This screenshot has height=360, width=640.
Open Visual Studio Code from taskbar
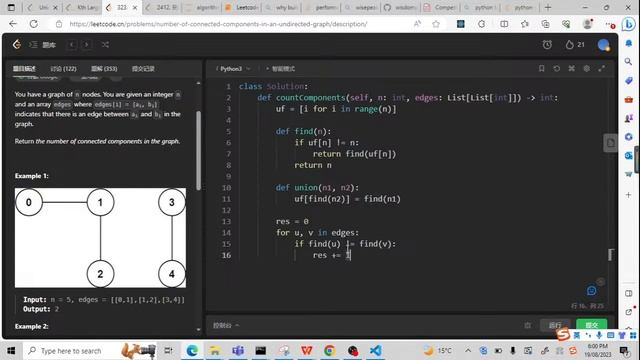(376, 351)
